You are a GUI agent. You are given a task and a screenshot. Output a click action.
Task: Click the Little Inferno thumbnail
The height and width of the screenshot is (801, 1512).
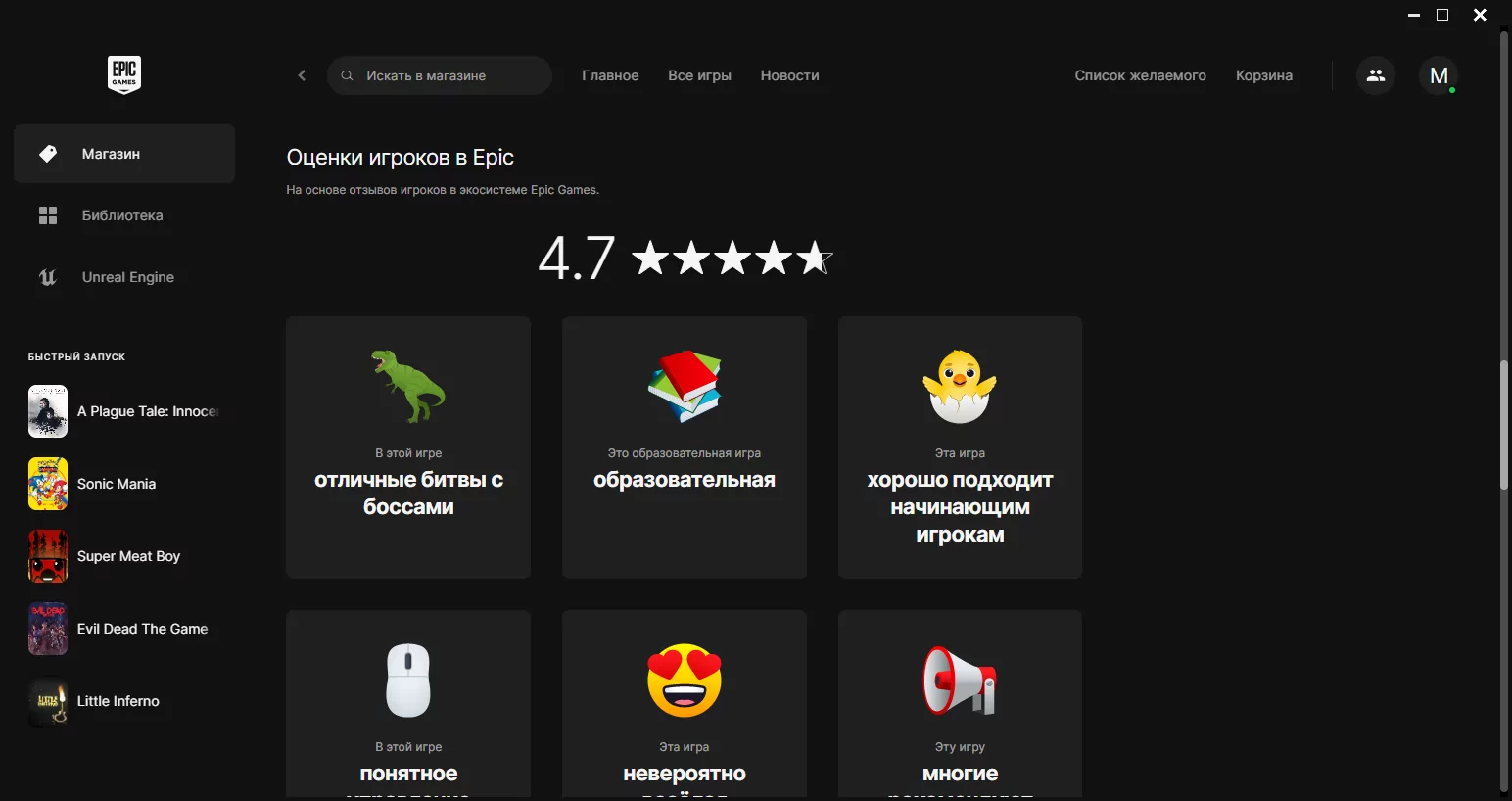pos(48,701)
